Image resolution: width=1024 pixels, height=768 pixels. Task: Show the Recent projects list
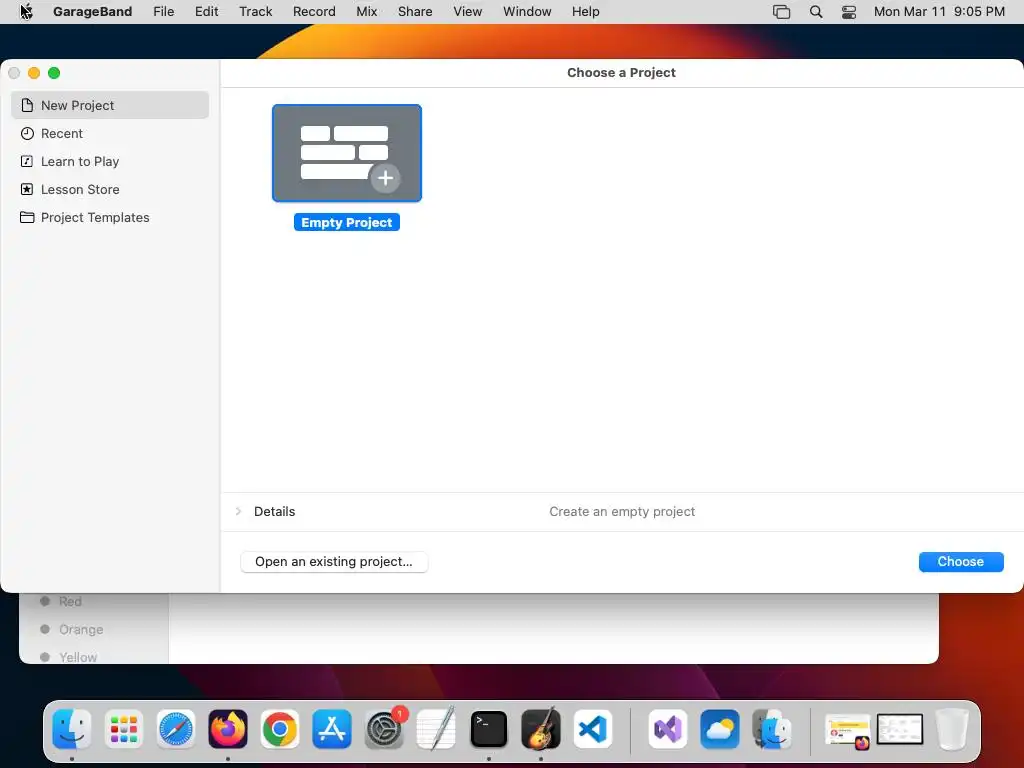110,133
